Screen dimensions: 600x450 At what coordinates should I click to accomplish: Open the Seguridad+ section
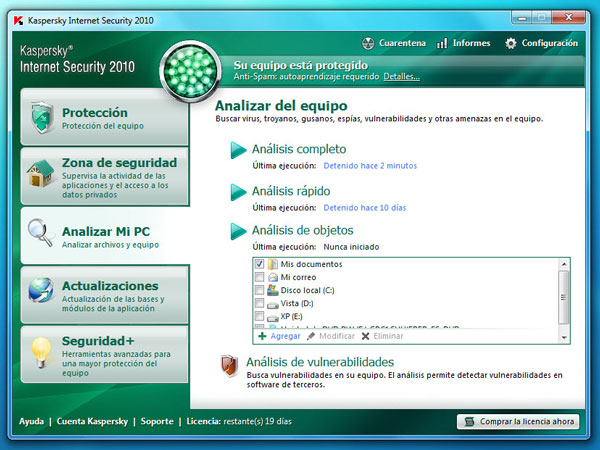point(104,354)
